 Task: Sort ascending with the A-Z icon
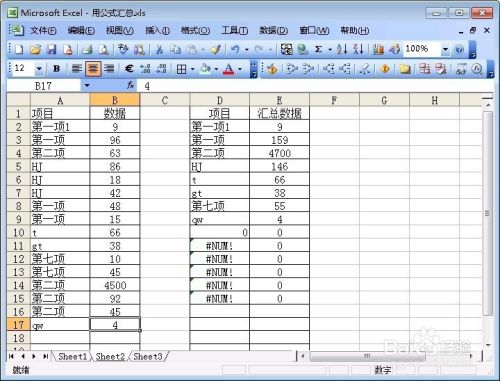click(342, 50)
